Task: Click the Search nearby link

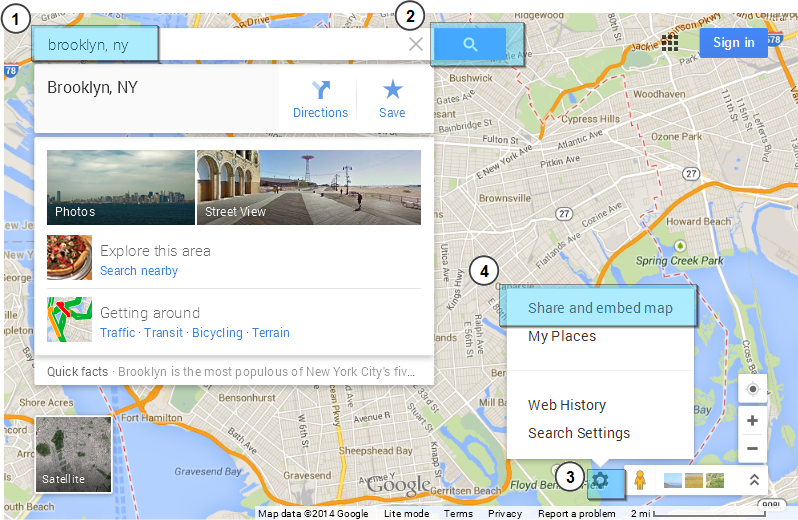Action: [139, 271]
